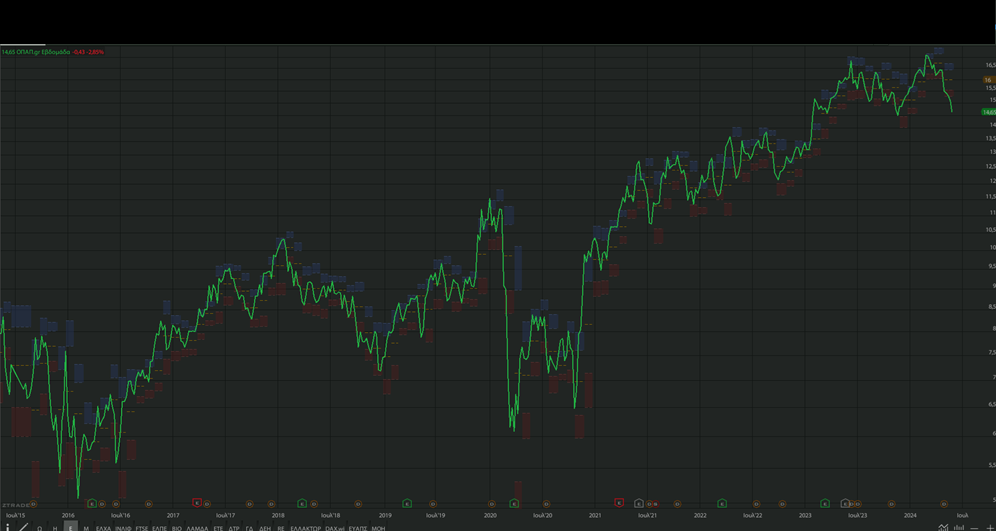Click the 2024 date axis label

910,516
